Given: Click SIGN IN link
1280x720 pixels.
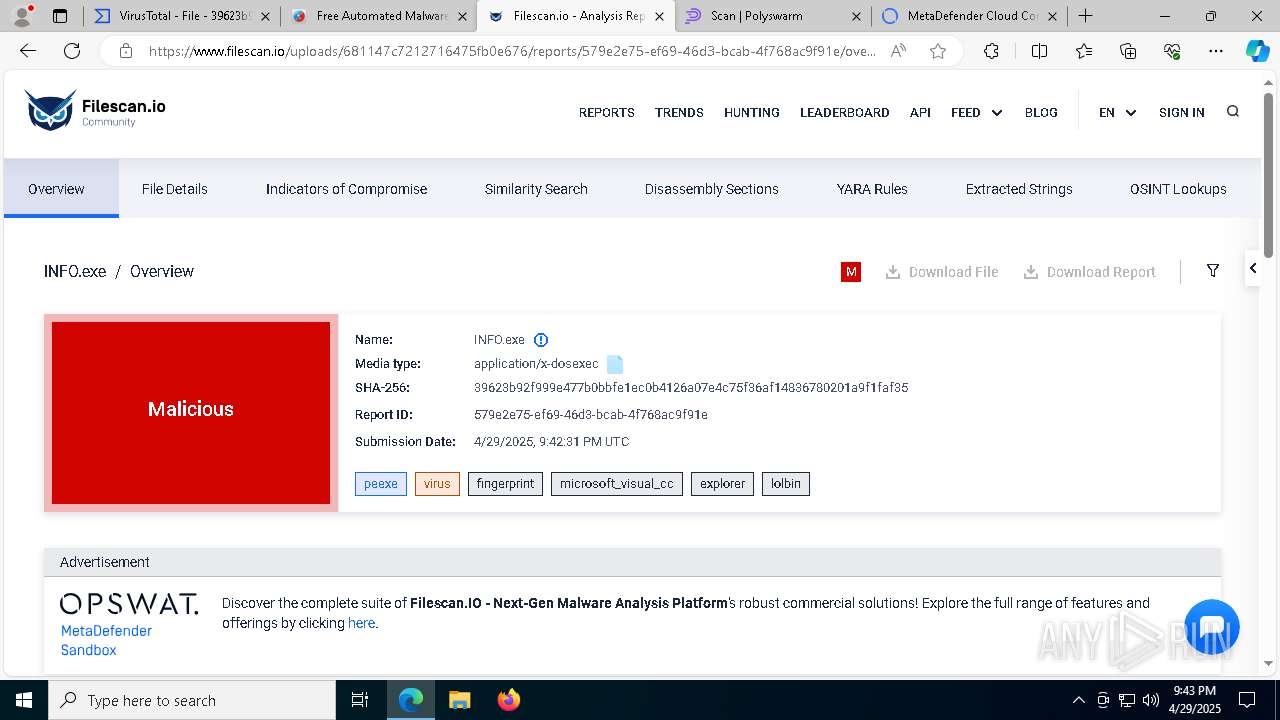Looking at the screenshot, I should pos(1182,113).
